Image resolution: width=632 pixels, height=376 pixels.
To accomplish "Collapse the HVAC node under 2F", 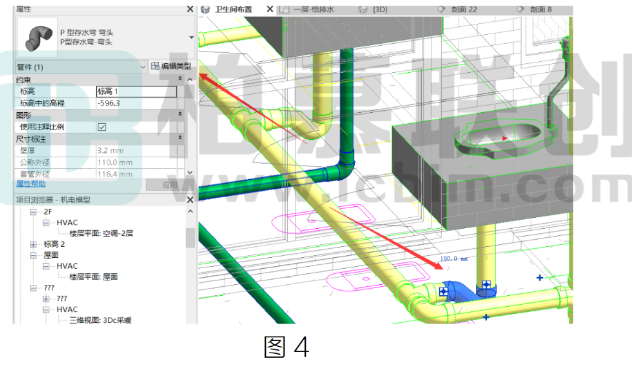I will (46, 223).
